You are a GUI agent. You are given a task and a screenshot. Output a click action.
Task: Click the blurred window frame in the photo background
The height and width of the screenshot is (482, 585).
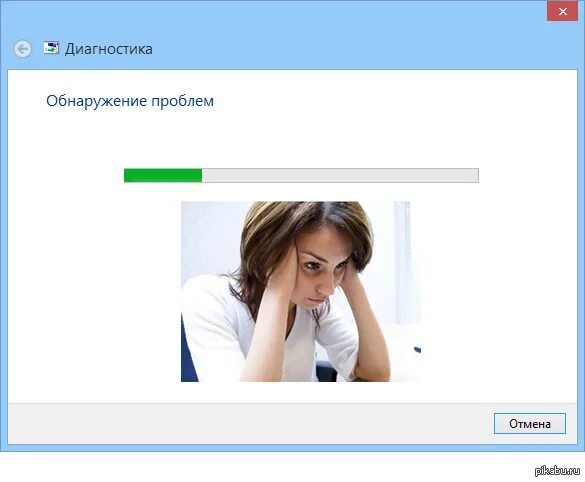(402, 261)
